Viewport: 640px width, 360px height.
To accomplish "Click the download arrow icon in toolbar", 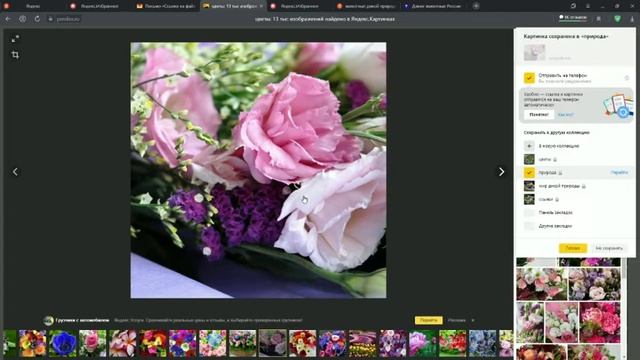I will pos(632,19).
